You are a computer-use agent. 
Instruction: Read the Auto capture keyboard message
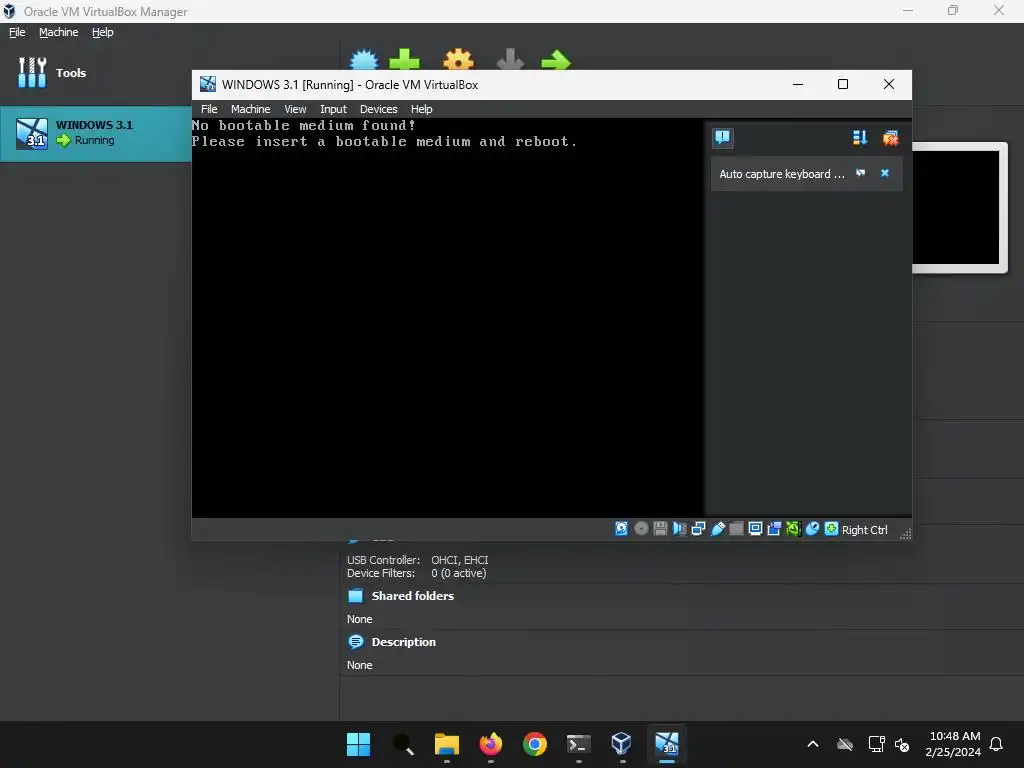click(x=782, y=174)
